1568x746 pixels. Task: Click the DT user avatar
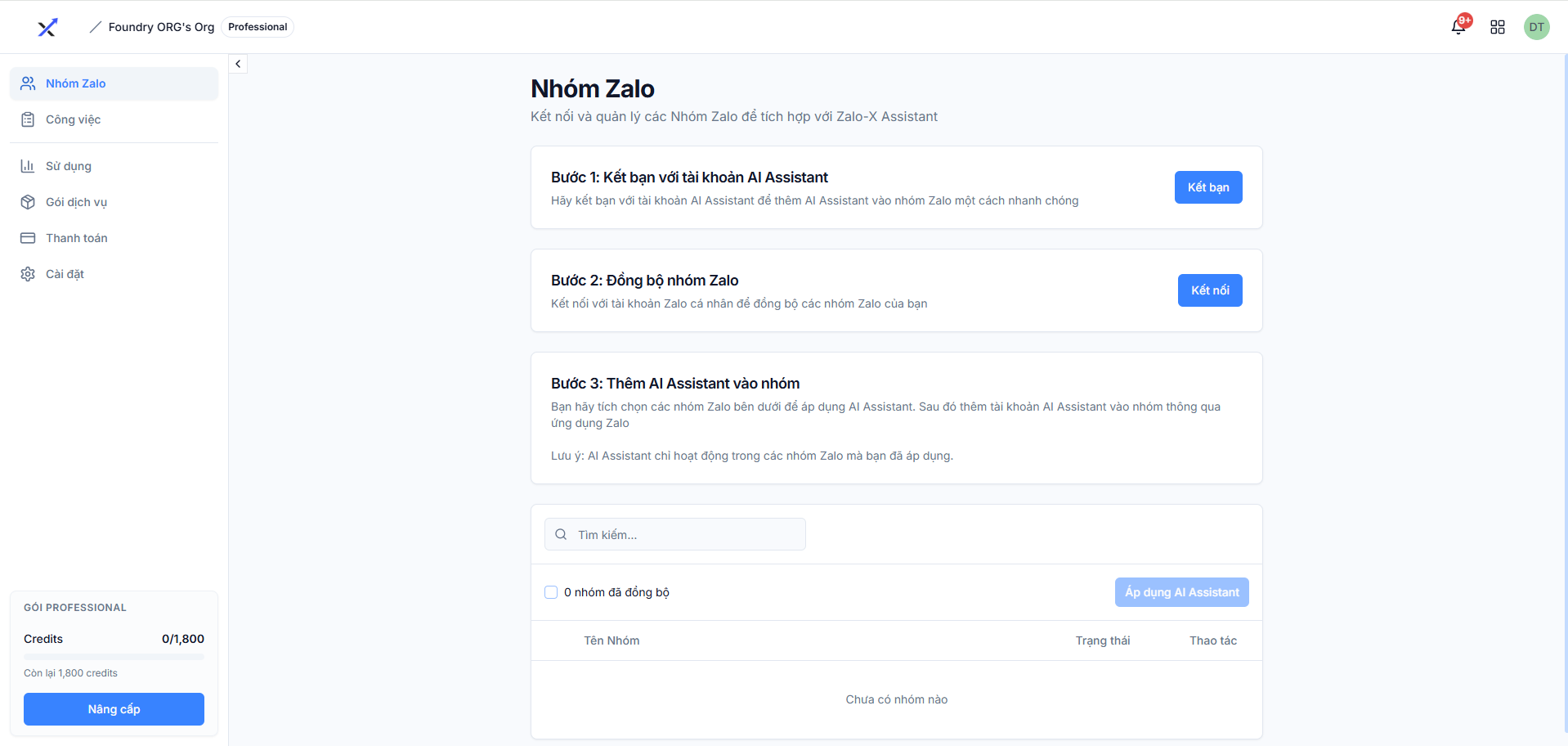[1536, 27]
